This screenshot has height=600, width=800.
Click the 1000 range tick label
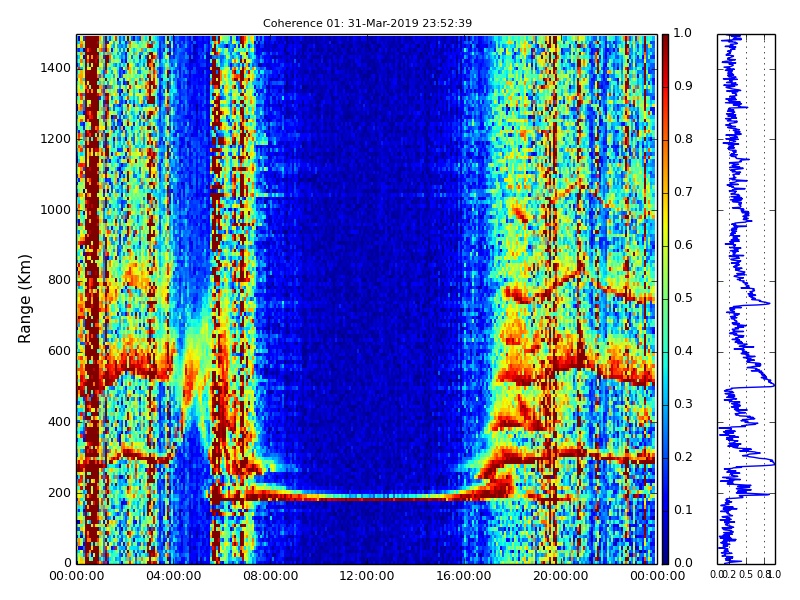pos(56,210)
